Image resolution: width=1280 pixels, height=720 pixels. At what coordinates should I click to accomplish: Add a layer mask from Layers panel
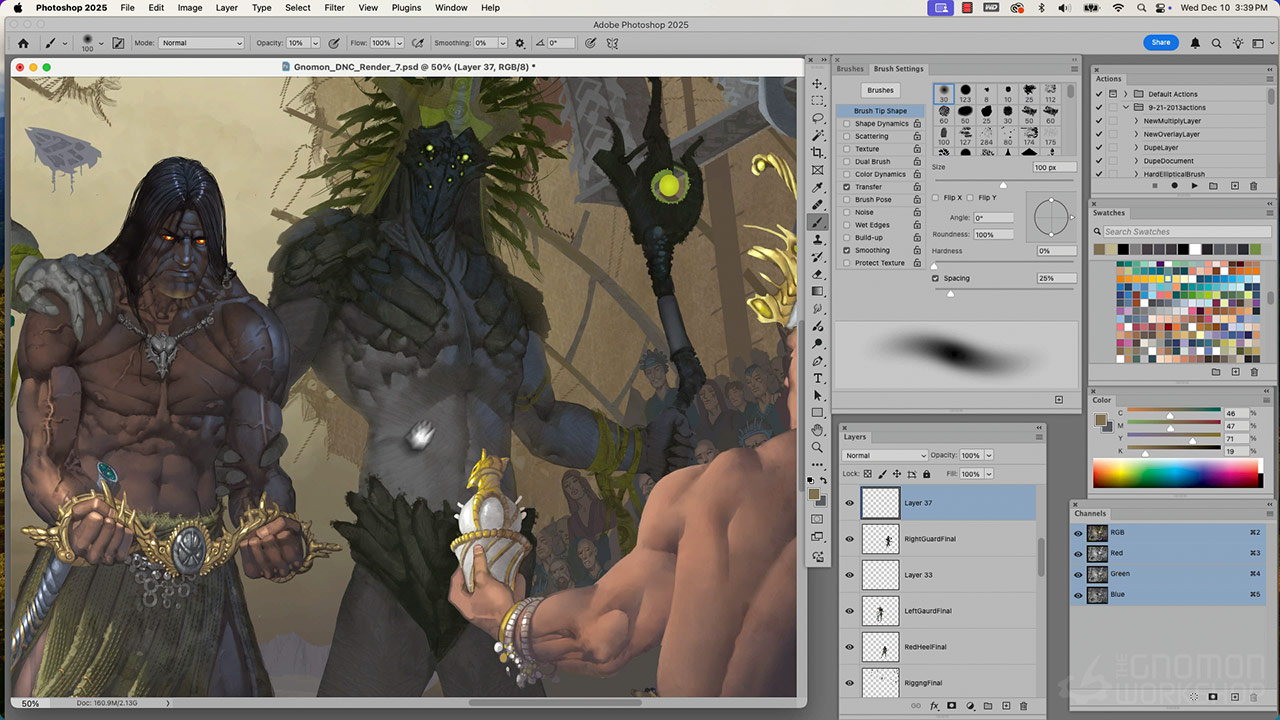tap(951, 706)
